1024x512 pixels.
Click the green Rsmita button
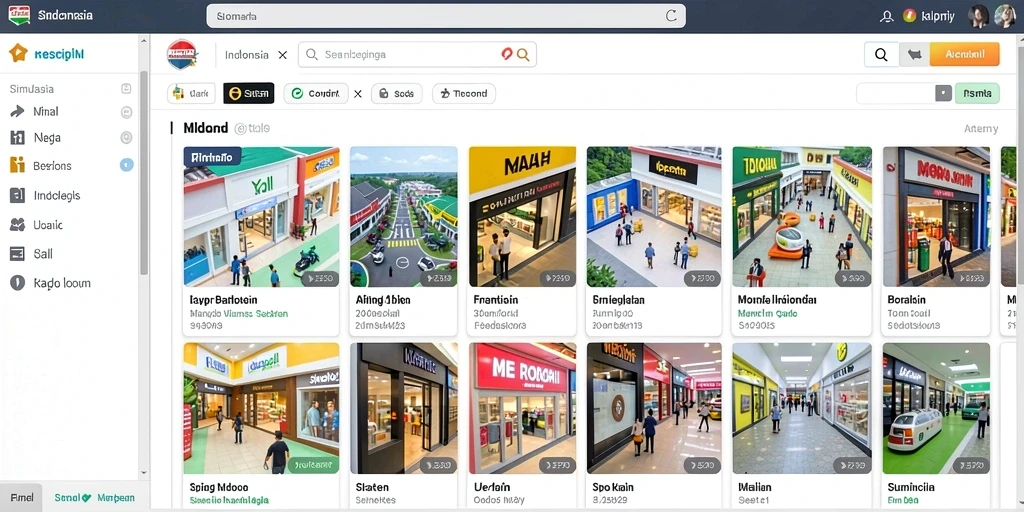tap(977, 93)
